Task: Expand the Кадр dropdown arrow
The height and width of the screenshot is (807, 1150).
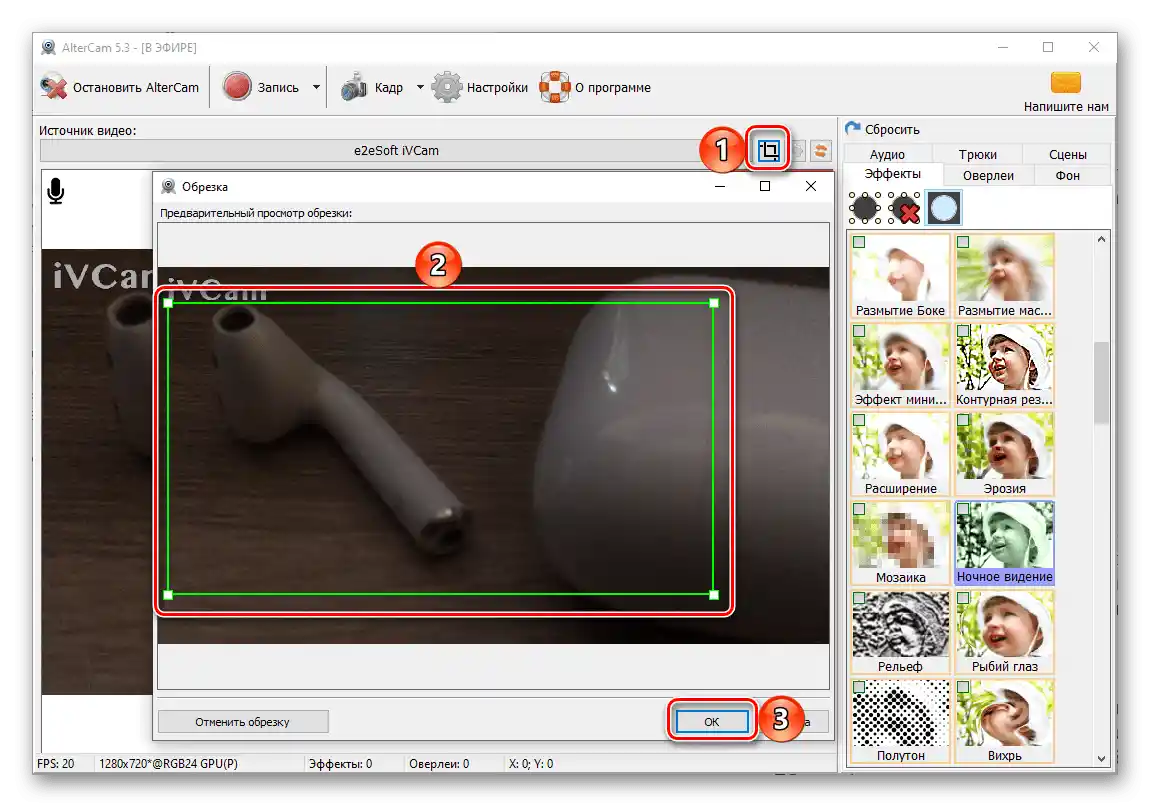Action: point(420,87)
